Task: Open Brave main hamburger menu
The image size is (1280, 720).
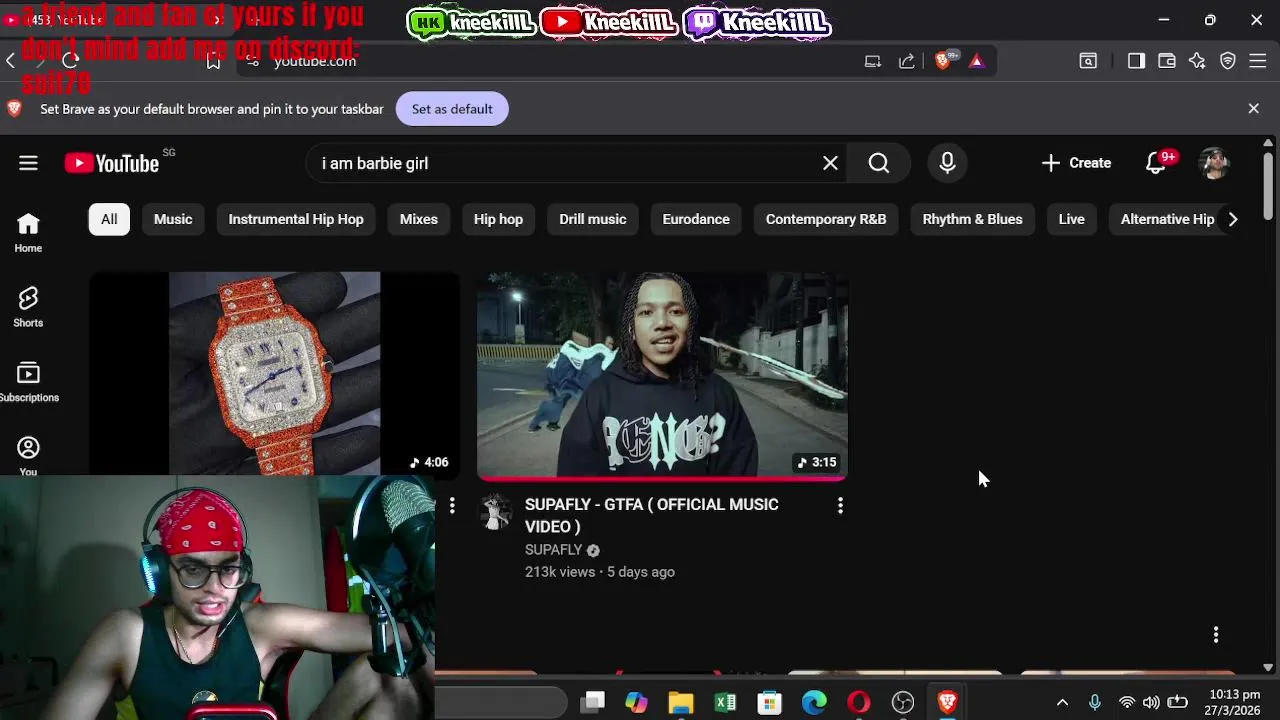Action: [x=1258, y=61]
